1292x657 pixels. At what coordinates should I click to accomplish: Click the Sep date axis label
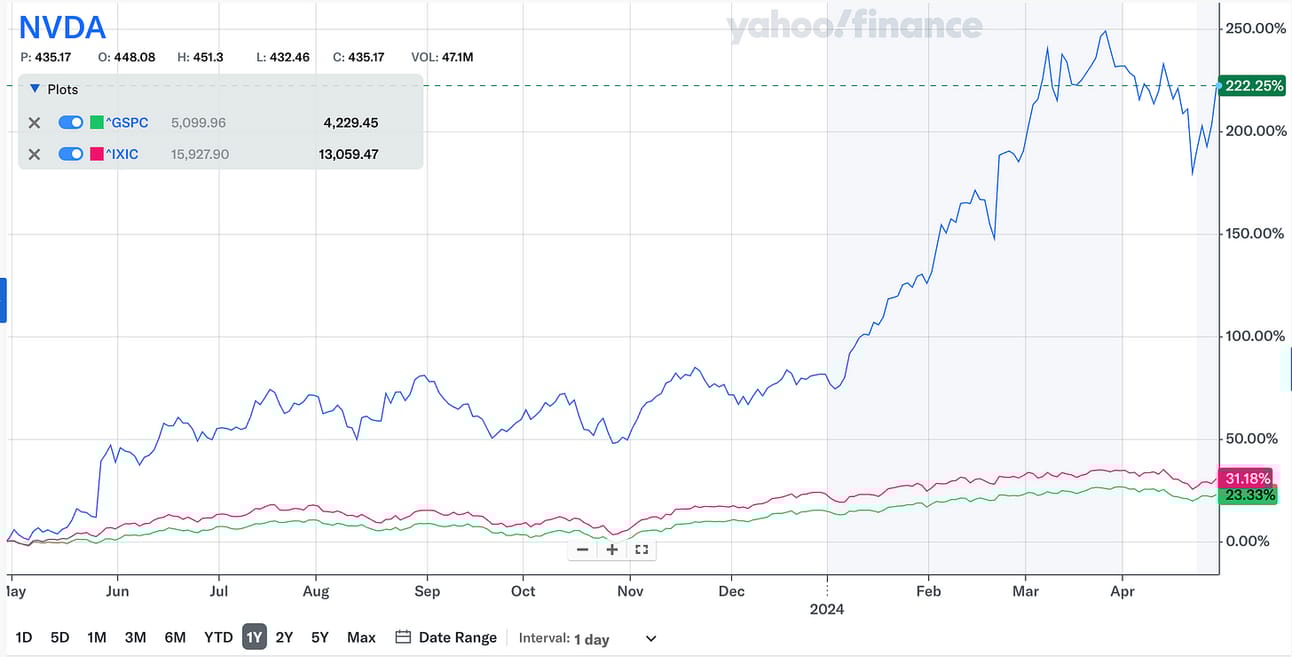[x=427, y=591]
